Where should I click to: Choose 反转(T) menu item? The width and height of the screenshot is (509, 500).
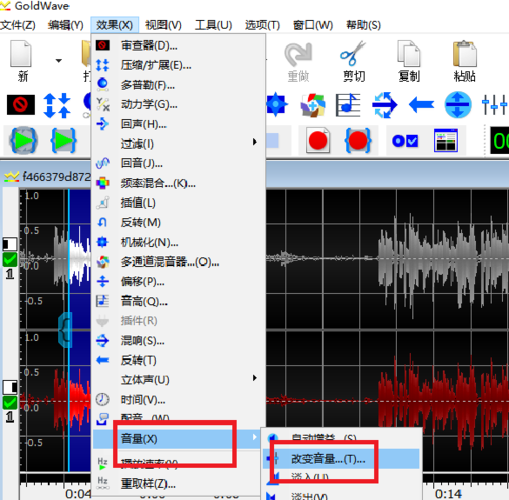tap(178, 360)
